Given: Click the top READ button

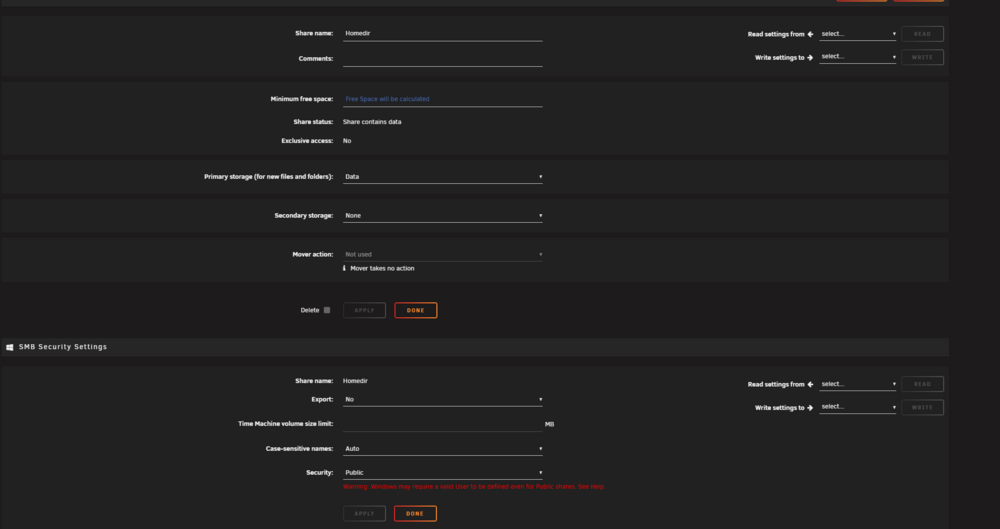Looking at the screenshot, I should point(922,34).
